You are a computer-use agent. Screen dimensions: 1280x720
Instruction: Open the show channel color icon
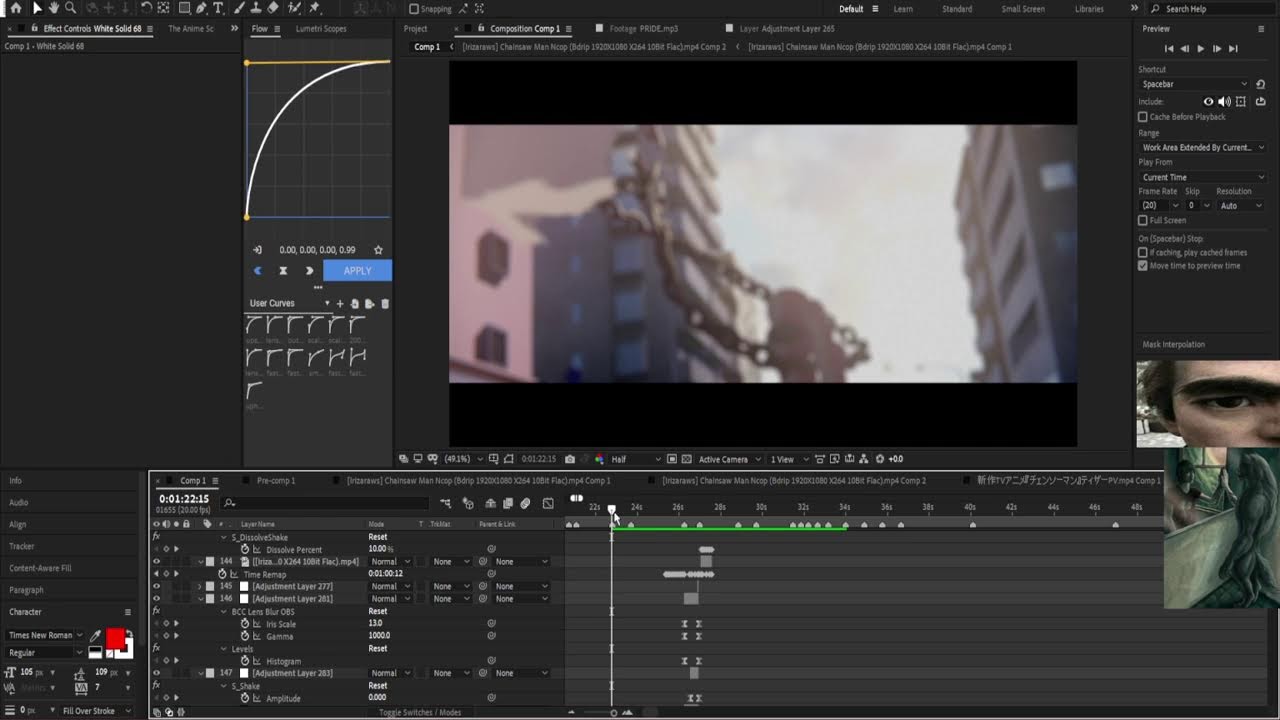pyautogui.click(x=599, y=459)
